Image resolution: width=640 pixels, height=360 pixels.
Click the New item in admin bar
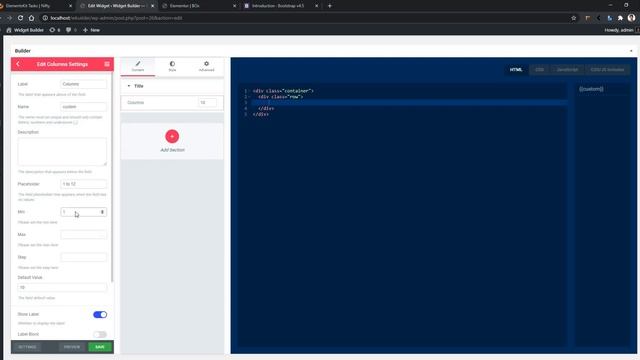tap(91, 30)
